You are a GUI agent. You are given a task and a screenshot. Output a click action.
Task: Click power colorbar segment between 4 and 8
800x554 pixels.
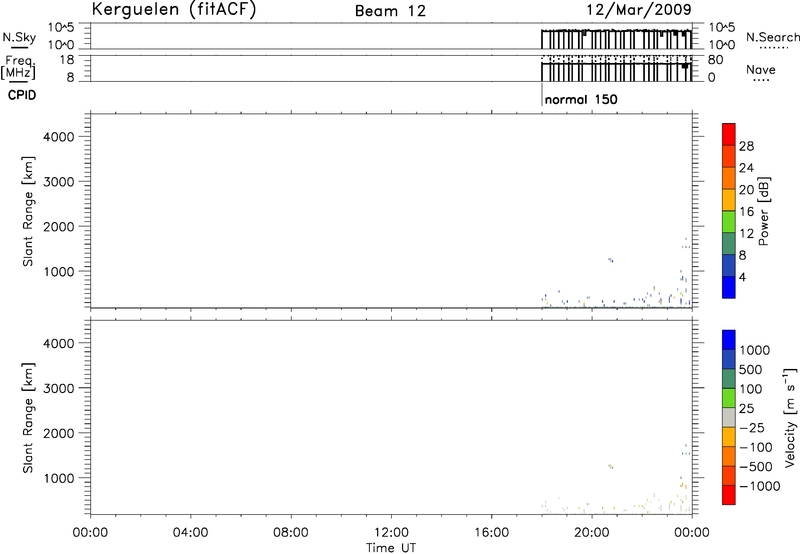click(729, 266)
